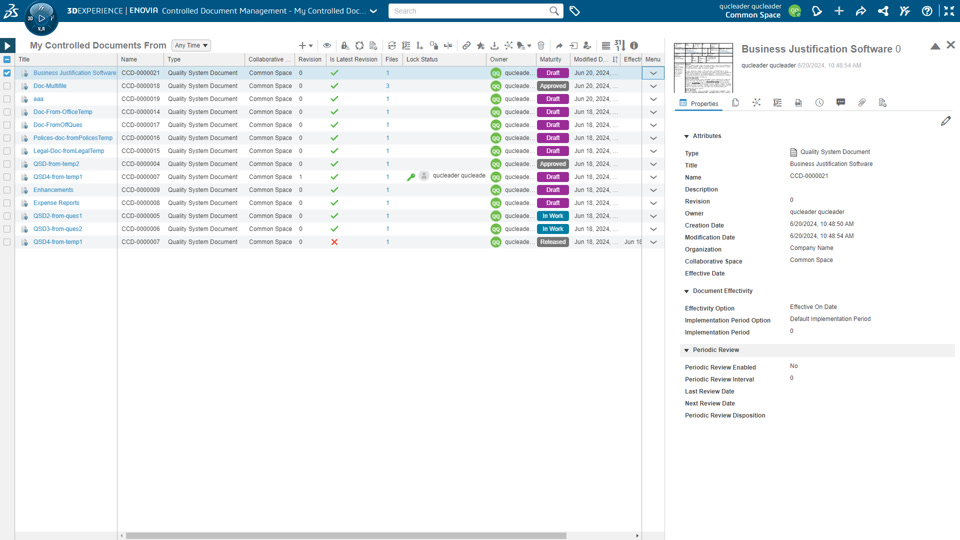Click the delete trash can toolbar icon
The height and width of the screenshot is (540, 960).
(x=541, y=45)
